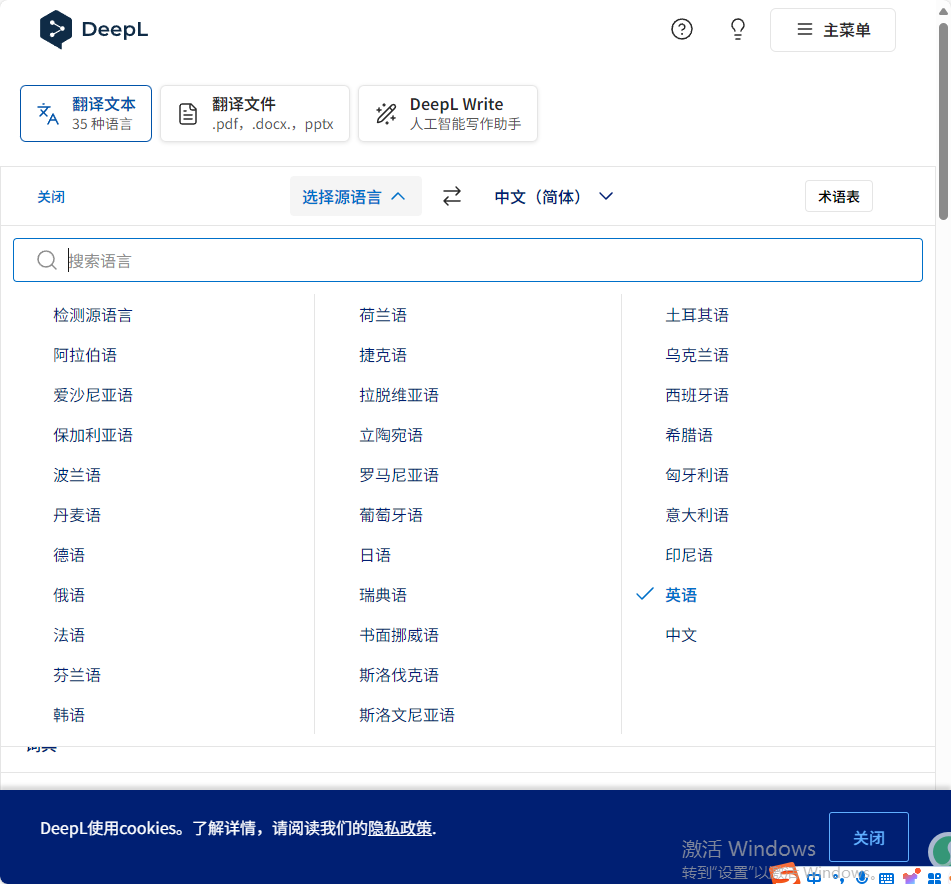951x884 pixels.
Task: Select 俄语 from the language list
Action: [x=69, y=595]
